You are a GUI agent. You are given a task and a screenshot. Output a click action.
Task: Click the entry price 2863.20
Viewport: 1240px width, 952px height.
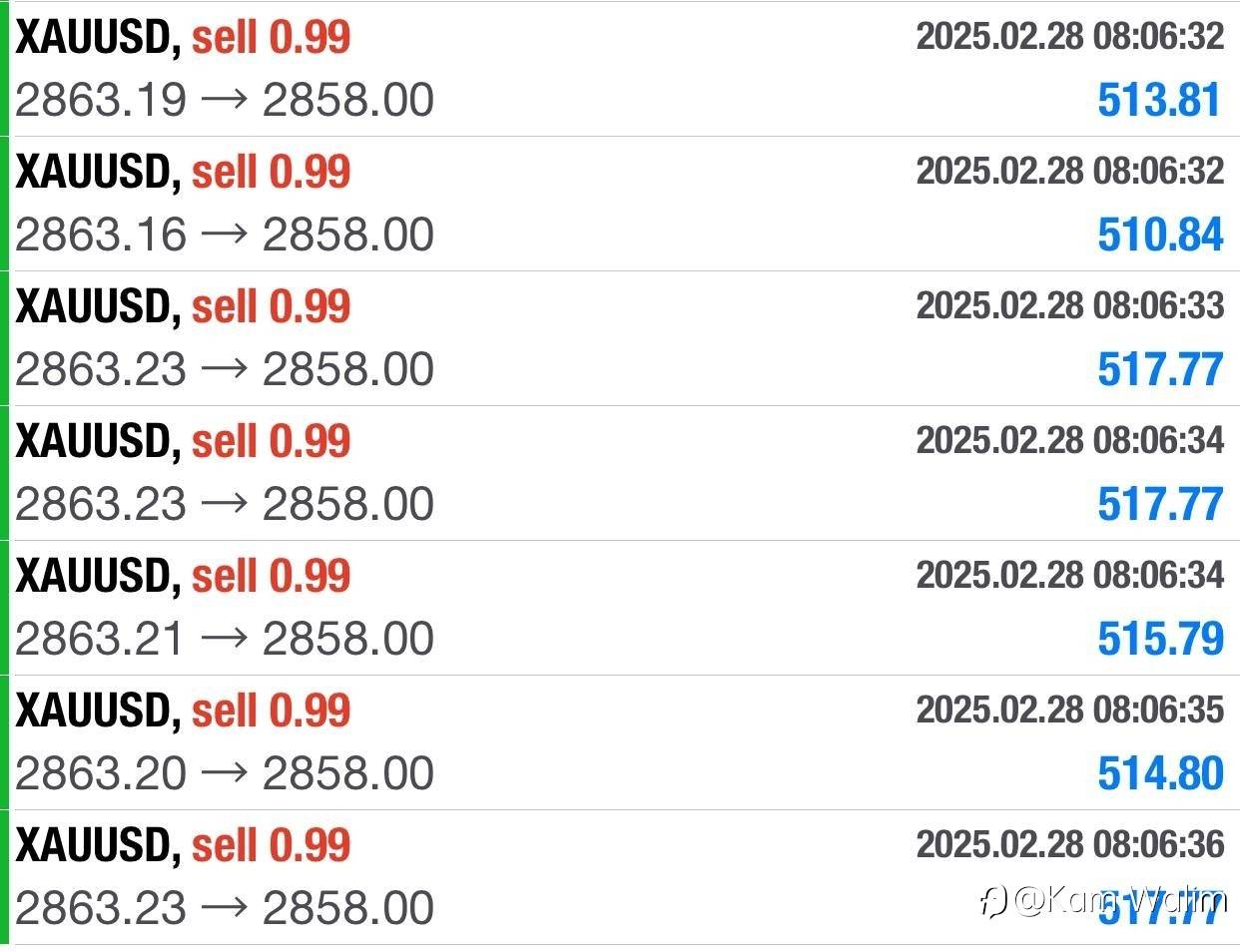tap(101, 774)
